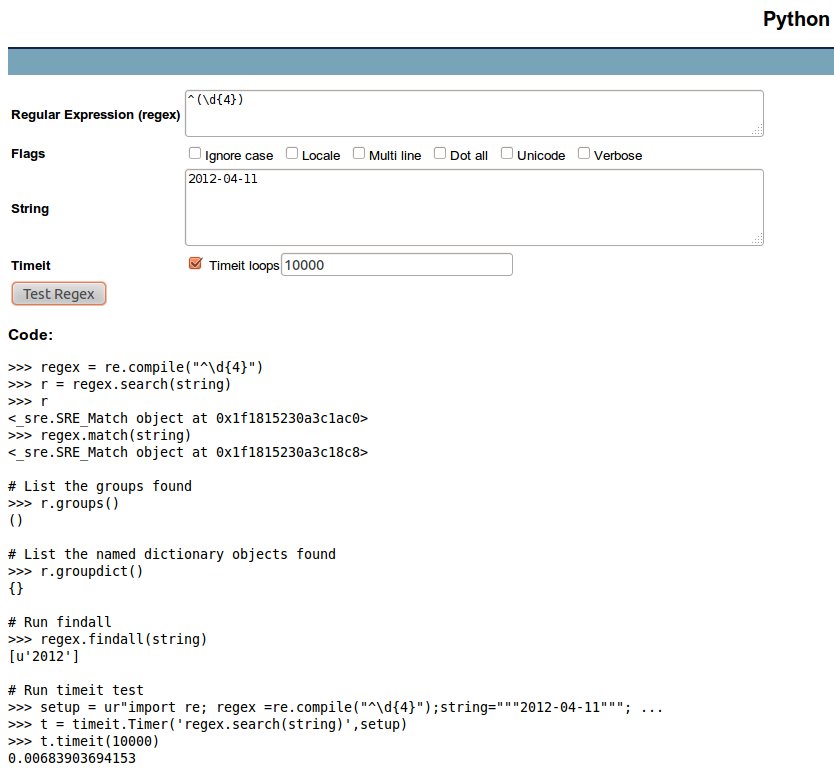Screen dimensions: 834x777
Task: Click the 'r.groupdict()' code line
Action: 76,572
